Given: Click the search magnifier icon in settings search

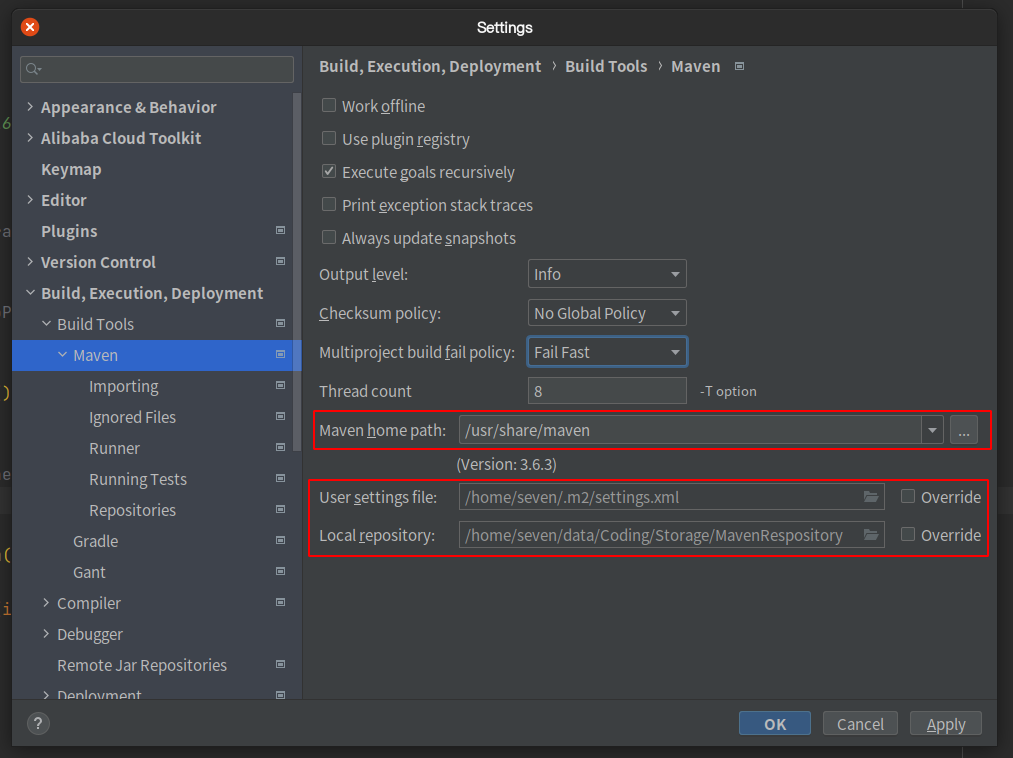Looking at the screenshot, I should (x=34, y=69).
